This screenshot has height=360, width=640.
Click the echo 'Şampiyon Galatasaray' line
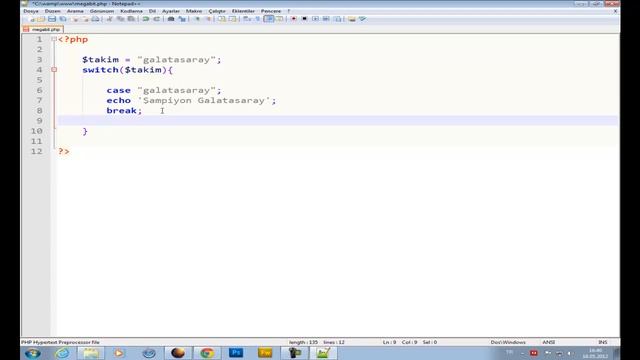pyautogui.click(x=191, y=100)
